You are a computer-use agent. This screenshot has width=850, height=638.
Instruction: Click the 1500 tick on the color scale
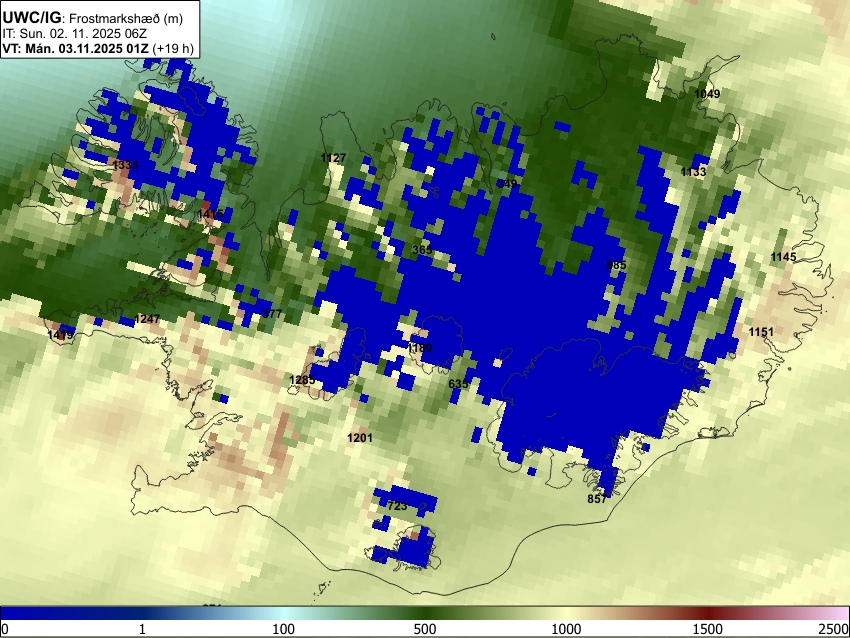708,629
